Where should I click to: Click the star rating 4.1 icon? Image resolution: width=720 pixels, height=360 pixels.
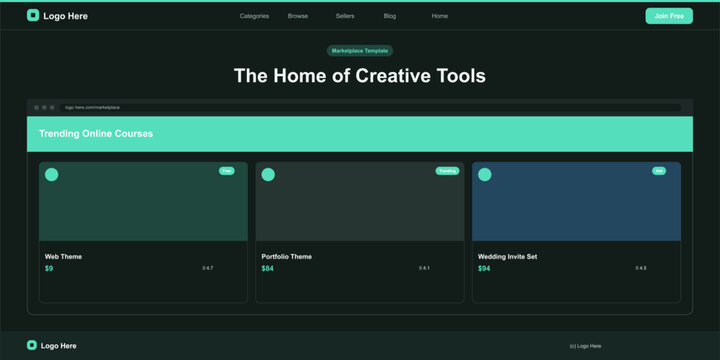(420, 268)
